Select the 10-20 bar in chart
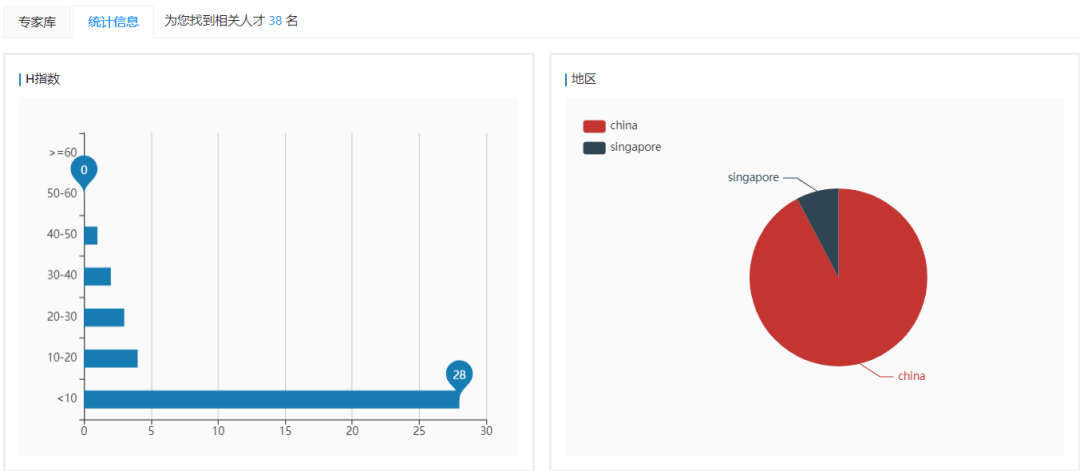Viewport: 1080px width, 471px height. pyautogui.click(x=111, y=358)
